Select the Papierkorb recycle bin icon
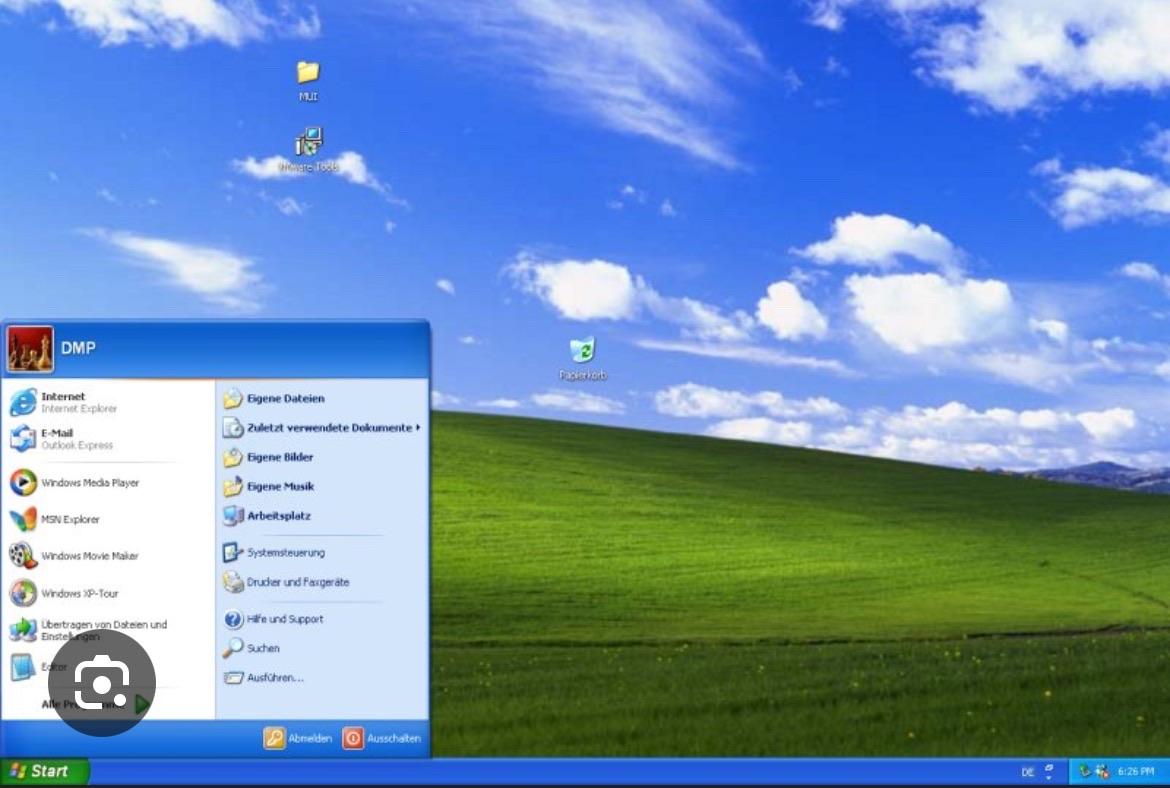1170x788 pixels. (582, 358)
